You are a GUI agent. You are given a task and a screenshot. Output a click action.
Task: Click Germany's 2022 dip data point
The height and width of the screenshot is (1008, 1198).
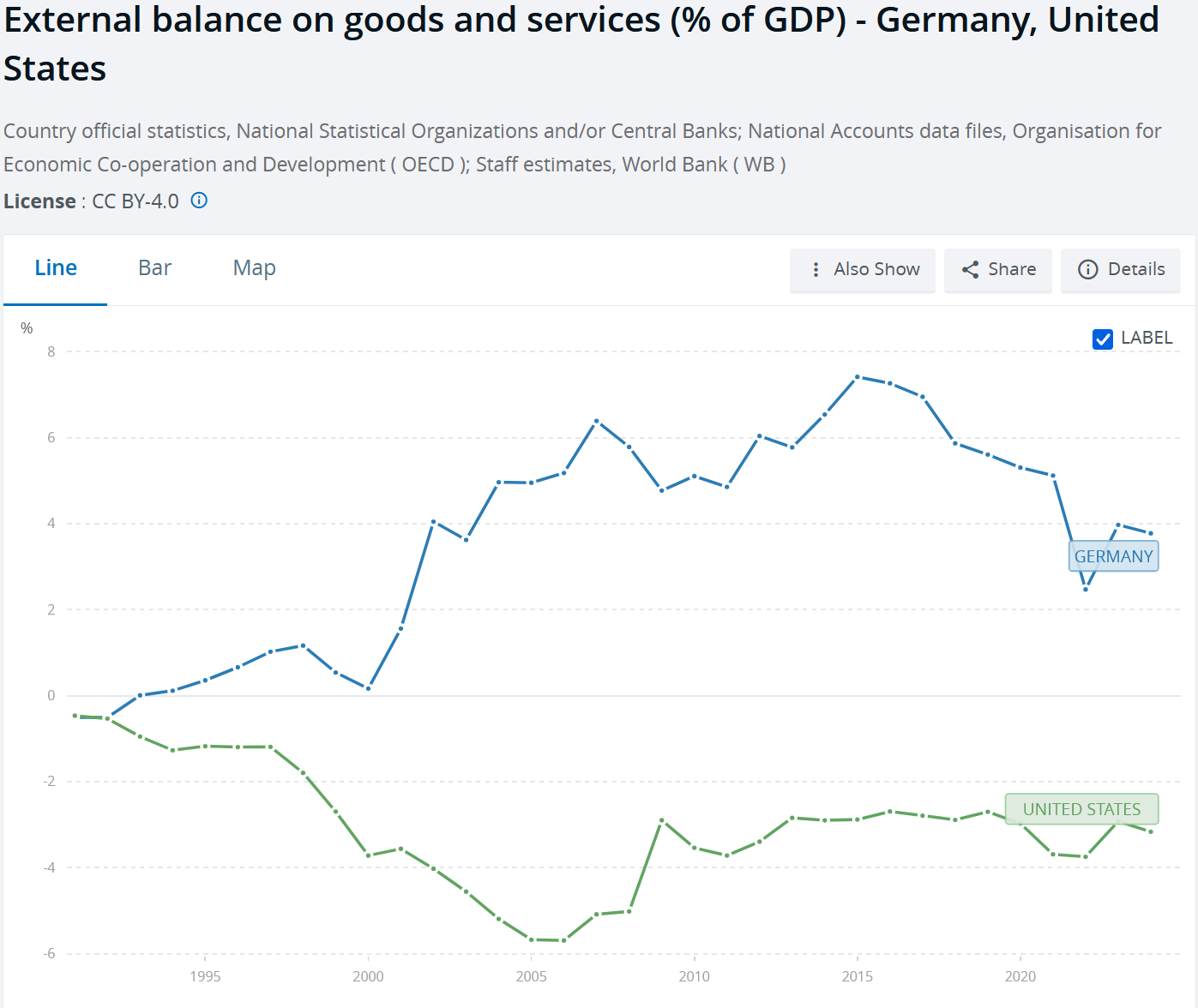tap(1086, 589)
